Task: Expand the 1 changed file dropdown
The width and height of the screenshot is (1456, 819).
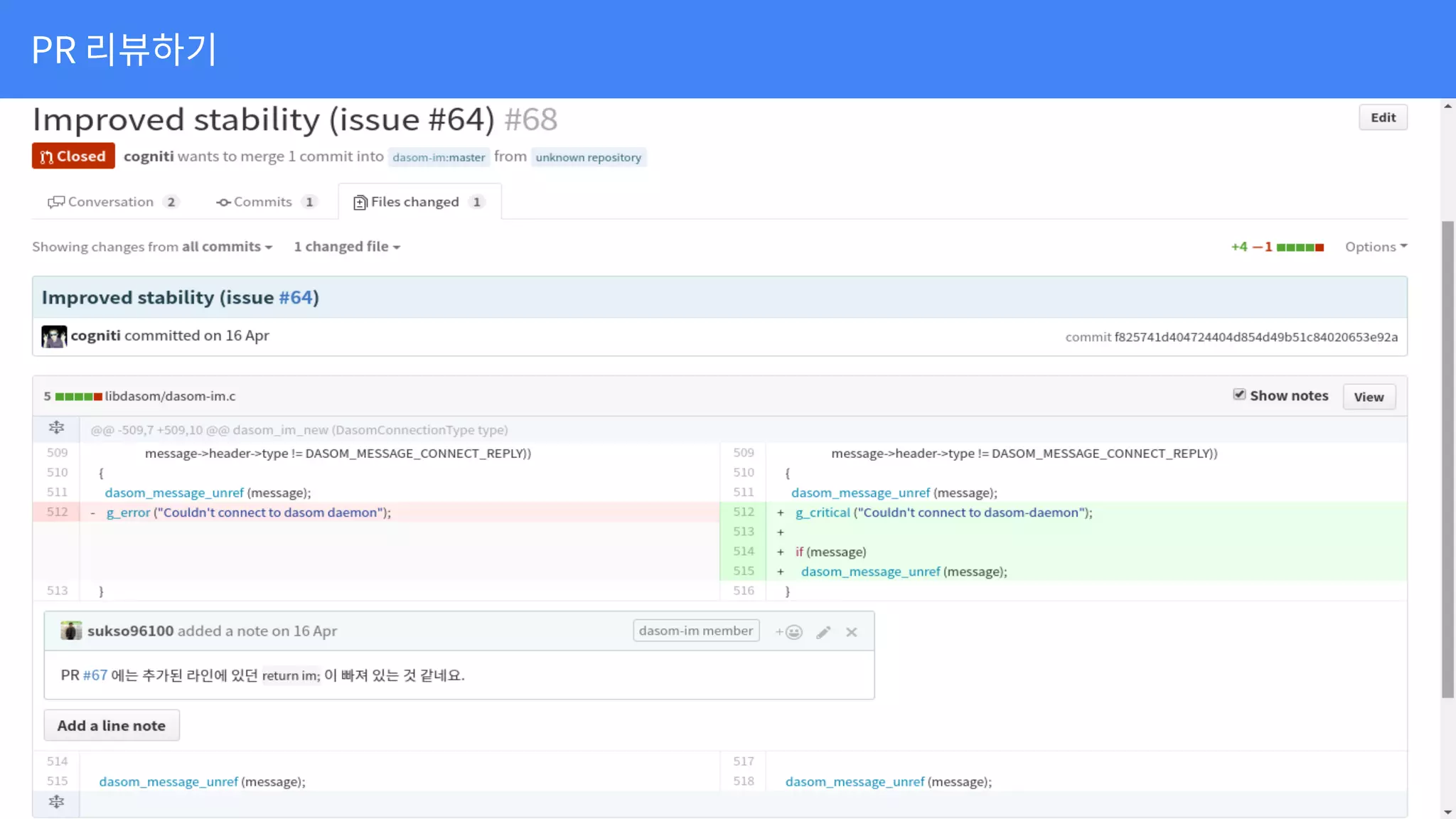Action: (x=347, y=247)
